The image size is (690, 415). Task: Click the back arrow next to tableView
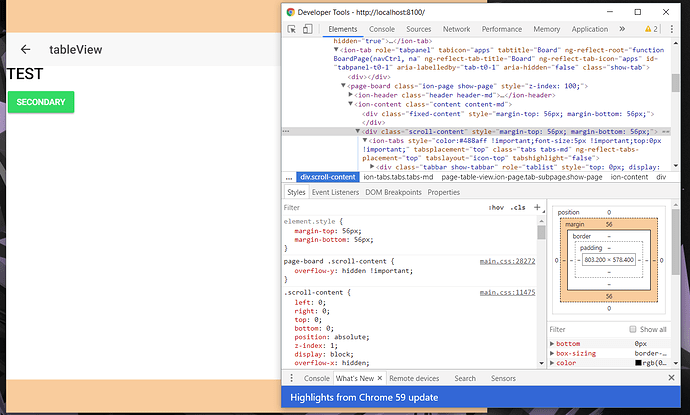tap(26, 49)
